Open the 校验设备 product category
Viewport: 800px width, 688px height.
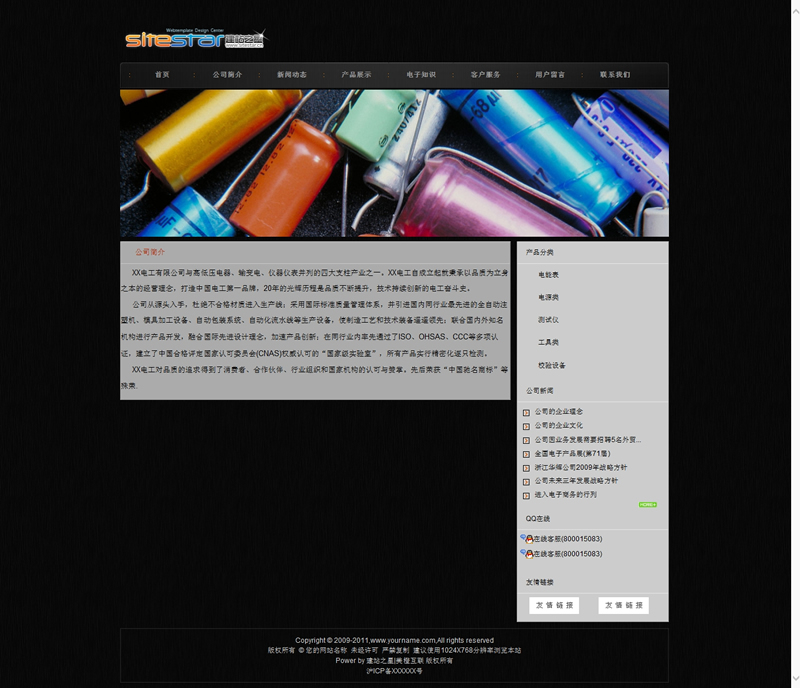[552, 366]
